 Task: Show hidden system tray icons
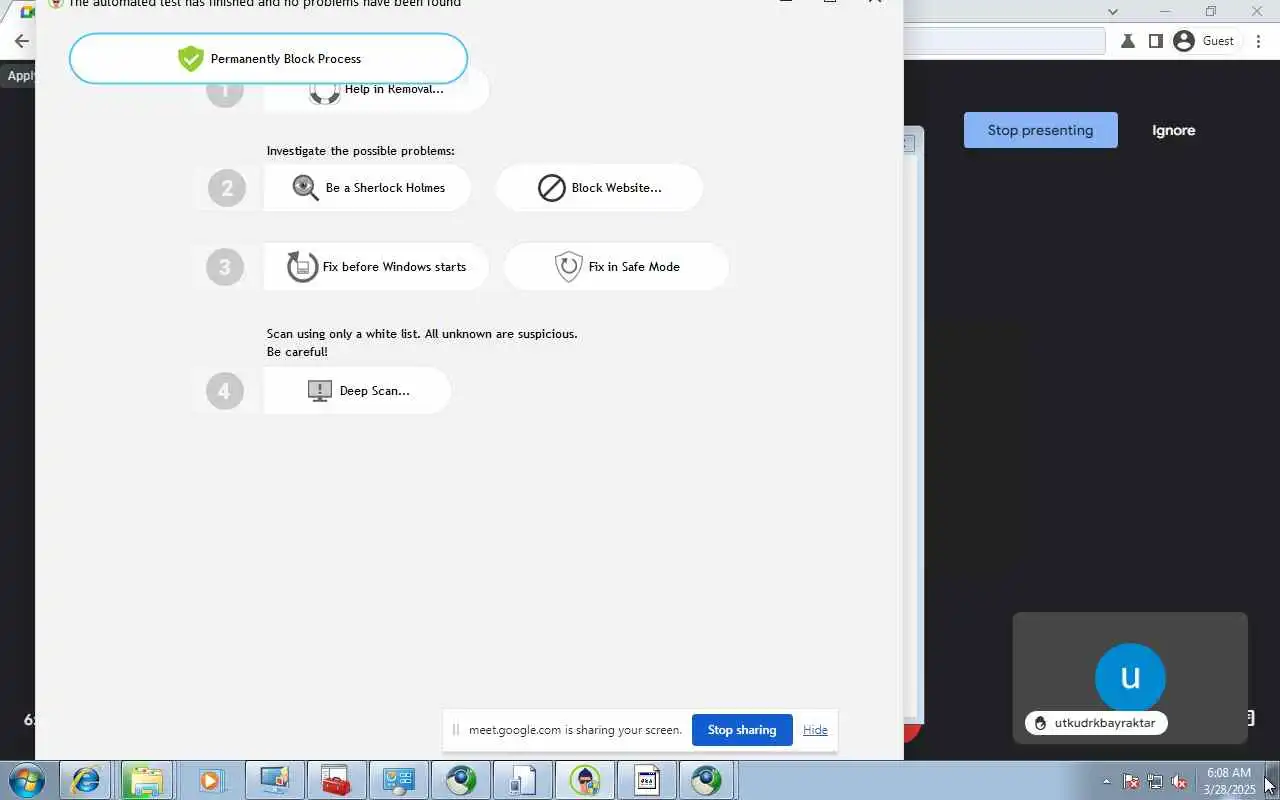pyautogui.click(x=1106, y=782)
